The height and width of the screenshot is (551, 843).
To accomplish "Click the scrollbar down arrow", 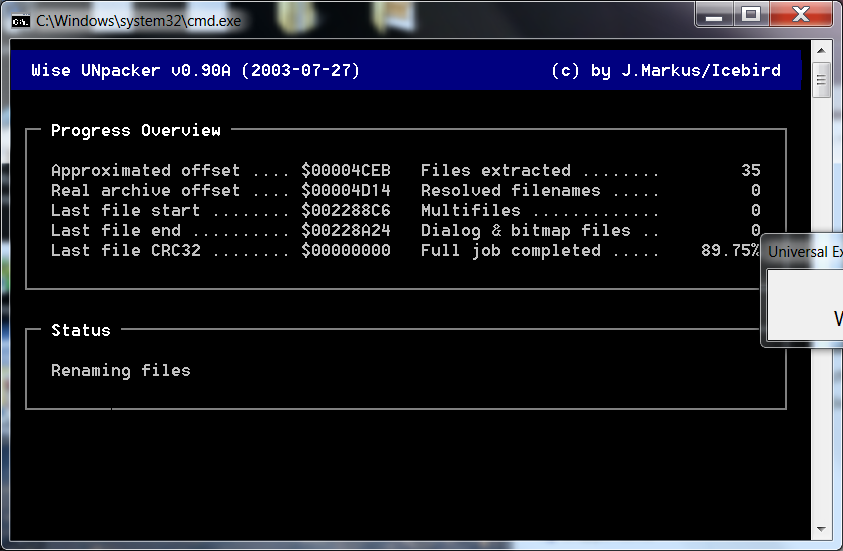I will pos(822,529).
